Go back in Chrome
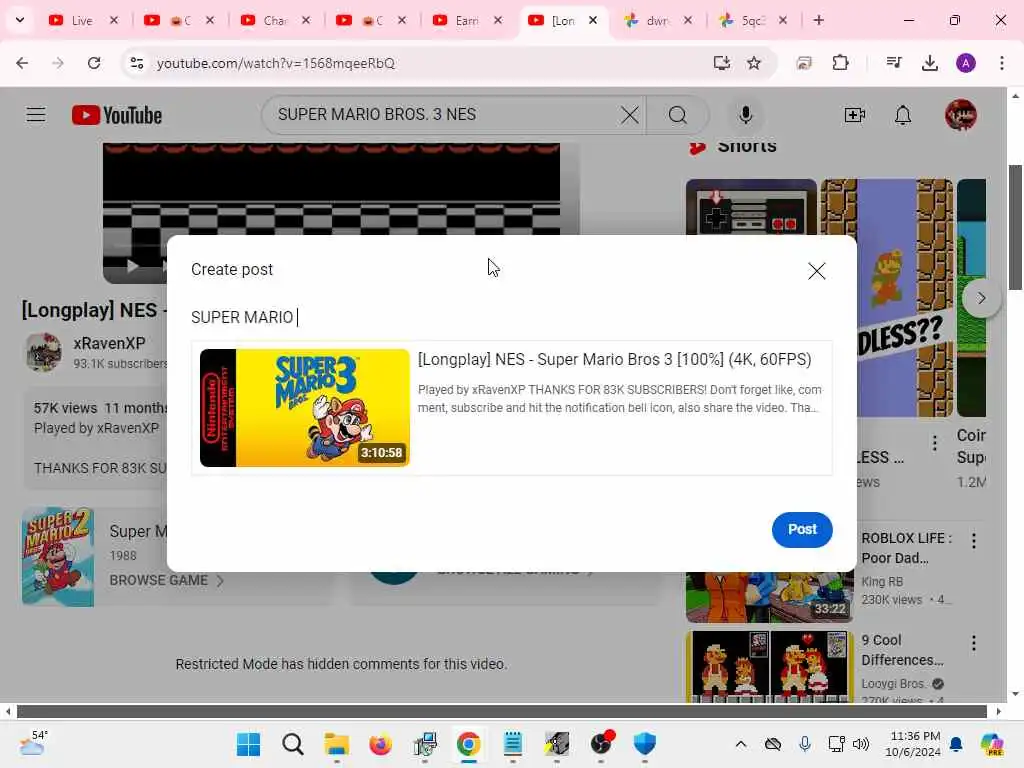This screenshot has width=1024, height=768. [x=22, y=63]
